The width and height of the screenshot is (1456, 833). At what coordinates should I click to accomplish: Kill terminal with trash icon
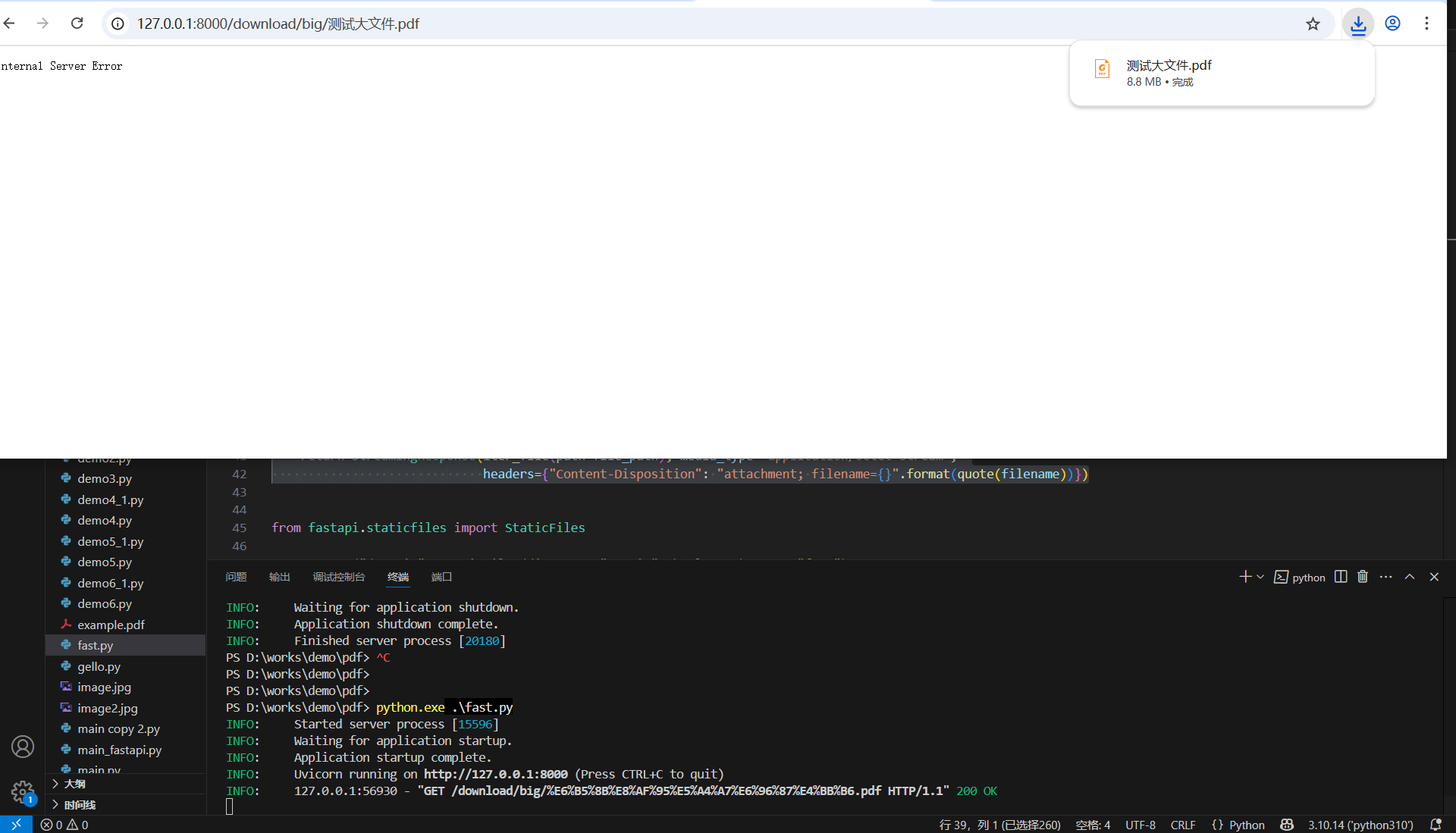click(x=1363, y=577)
